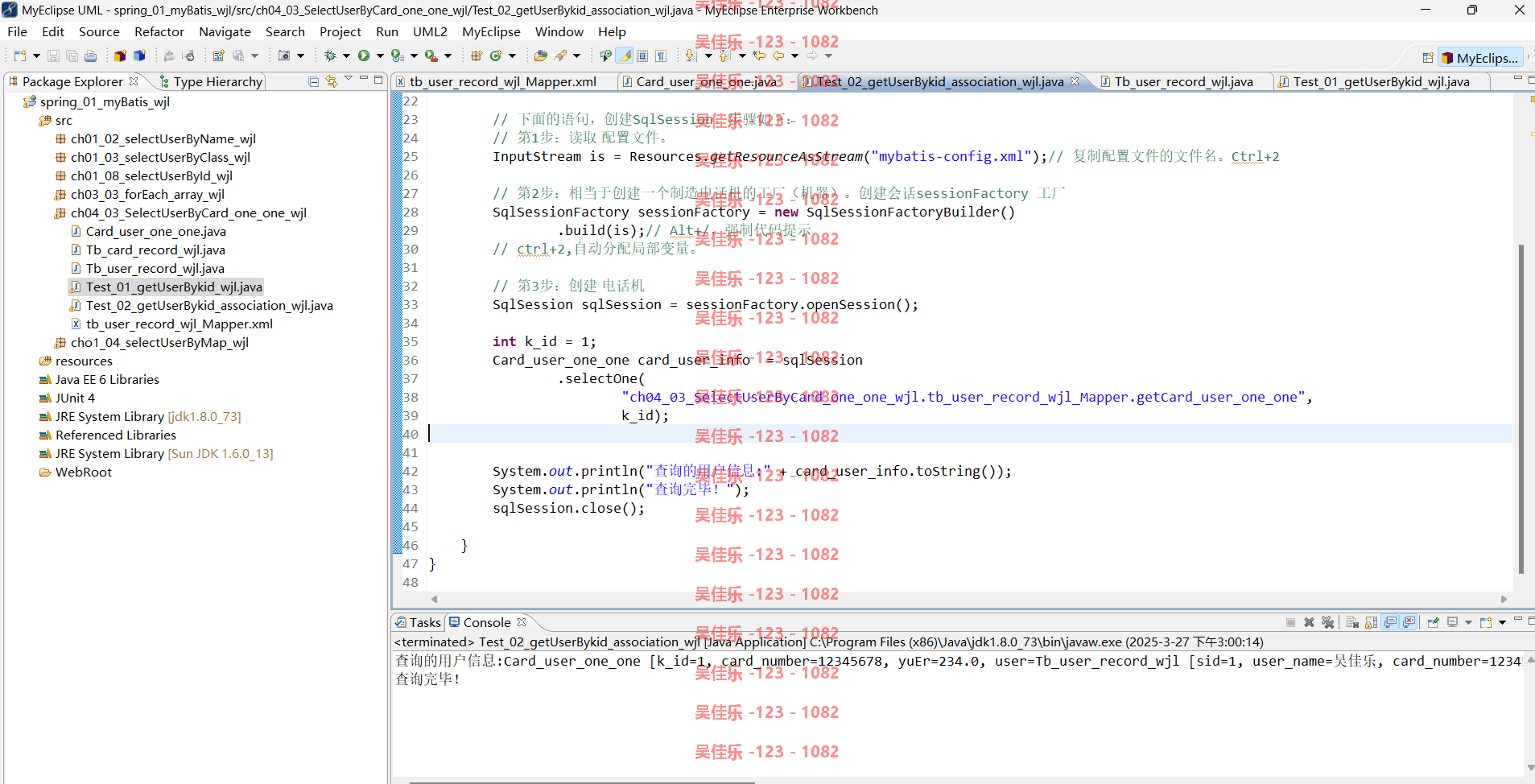Image resolution: width=1535 pixels, height=784 pixels.
Task: Select the Referenced Libraries node
Action: point(115,435)
